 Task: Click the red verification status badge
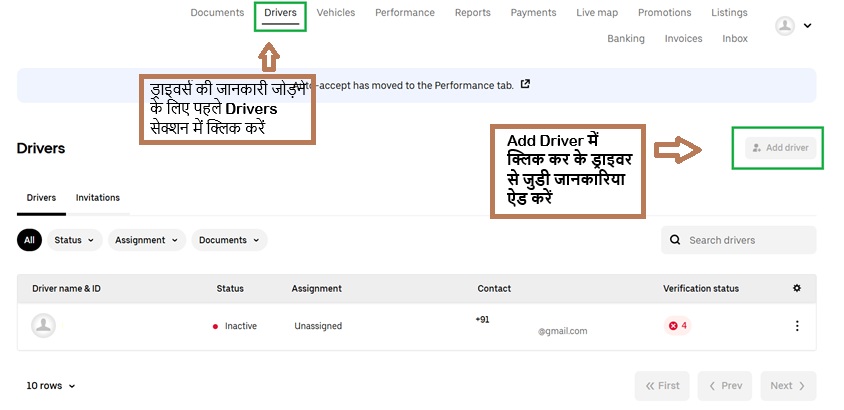[x=677, y=326]
